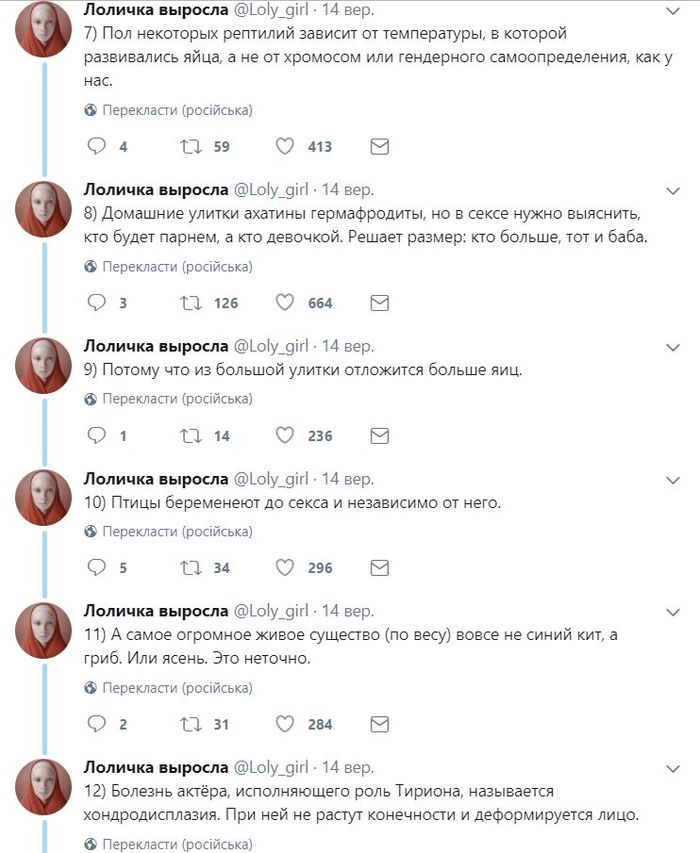Like the tweet with 236 likes
Image resolution: width=700 pixels, height=853 pixels.
tap(284, 435)
